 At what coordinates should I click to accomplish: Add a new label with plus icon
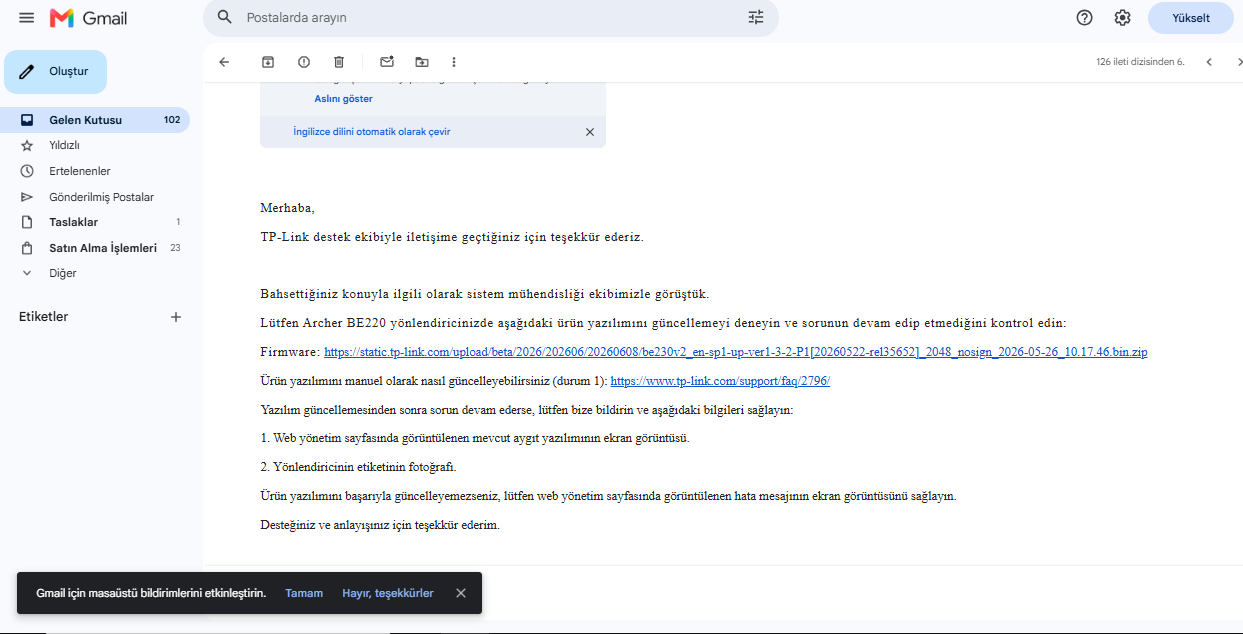coord(176,317)
